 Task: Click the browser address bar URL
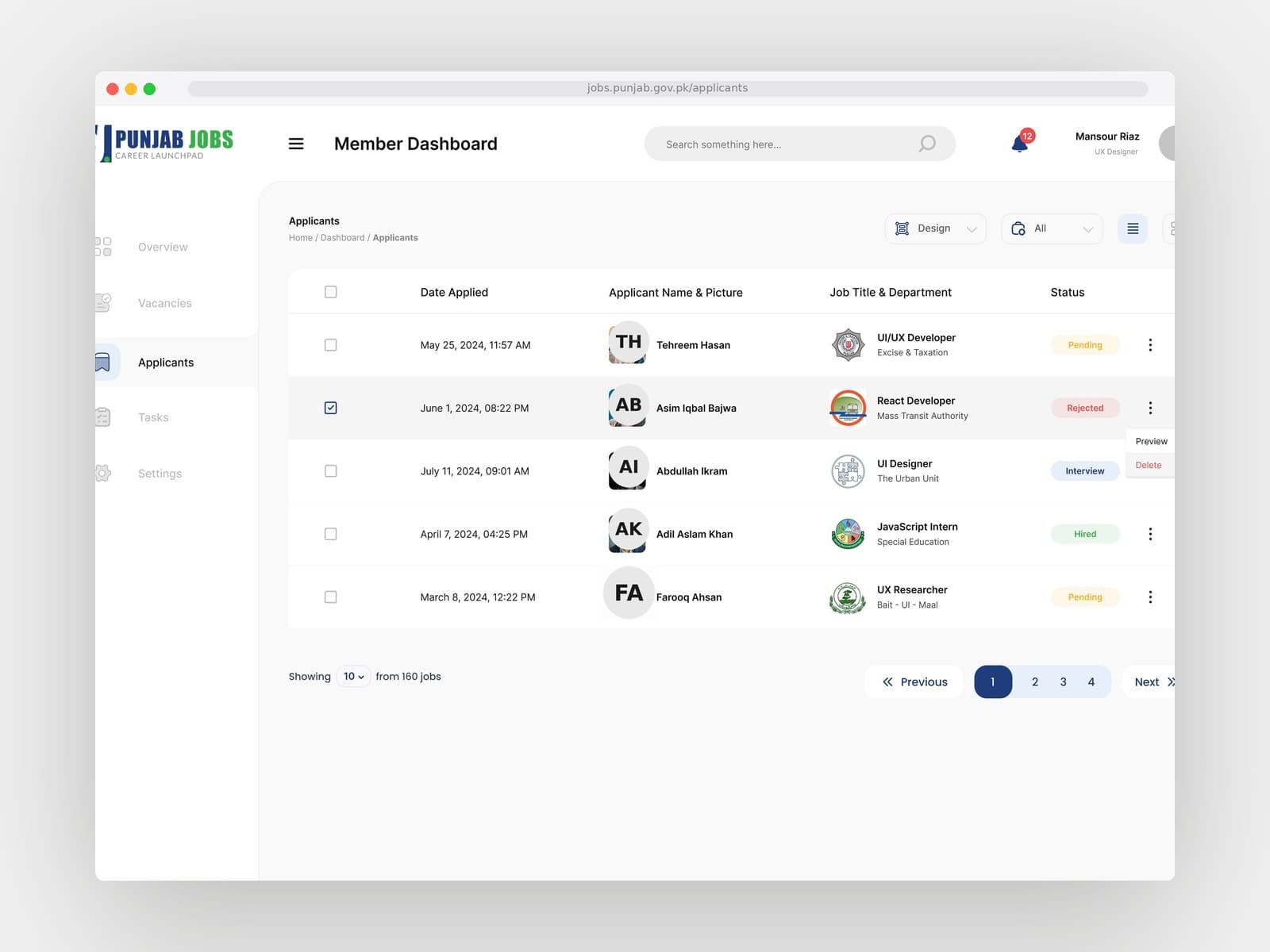click(x=668, y=88)
